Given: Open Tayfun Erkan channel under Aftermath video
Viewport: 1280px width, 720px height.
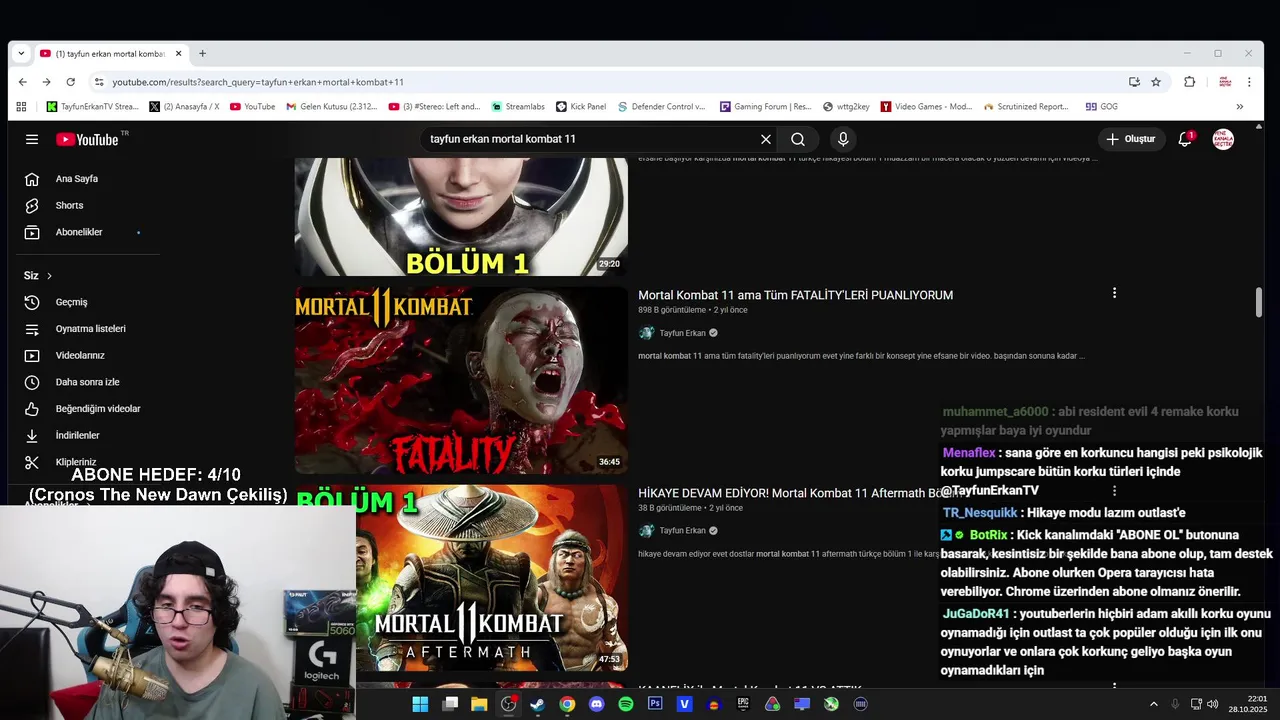Looking at the screenshot, I should (682, 531).
